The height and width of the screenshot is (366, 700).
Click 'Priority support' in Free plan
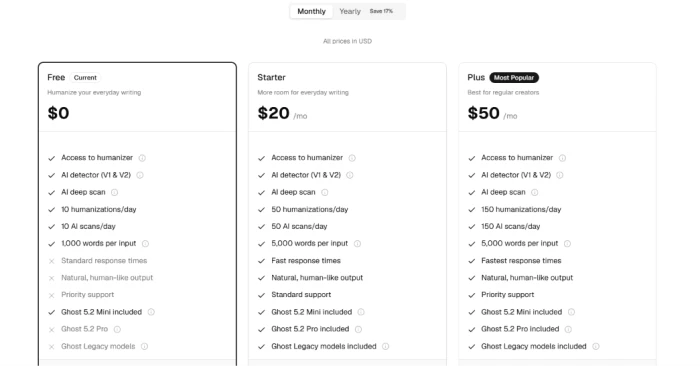coord(88,295)
